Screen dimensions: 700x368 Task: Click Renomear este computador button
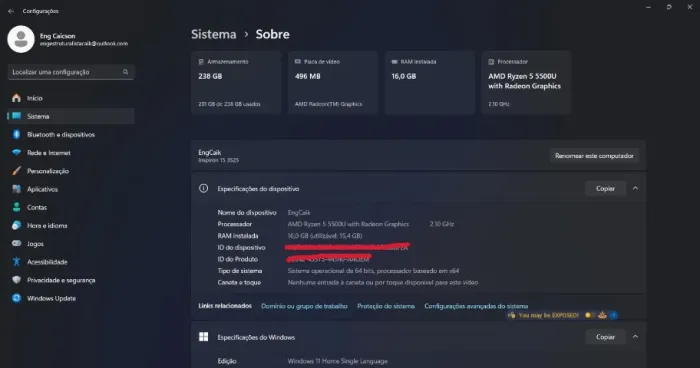[x=594, y=156]
